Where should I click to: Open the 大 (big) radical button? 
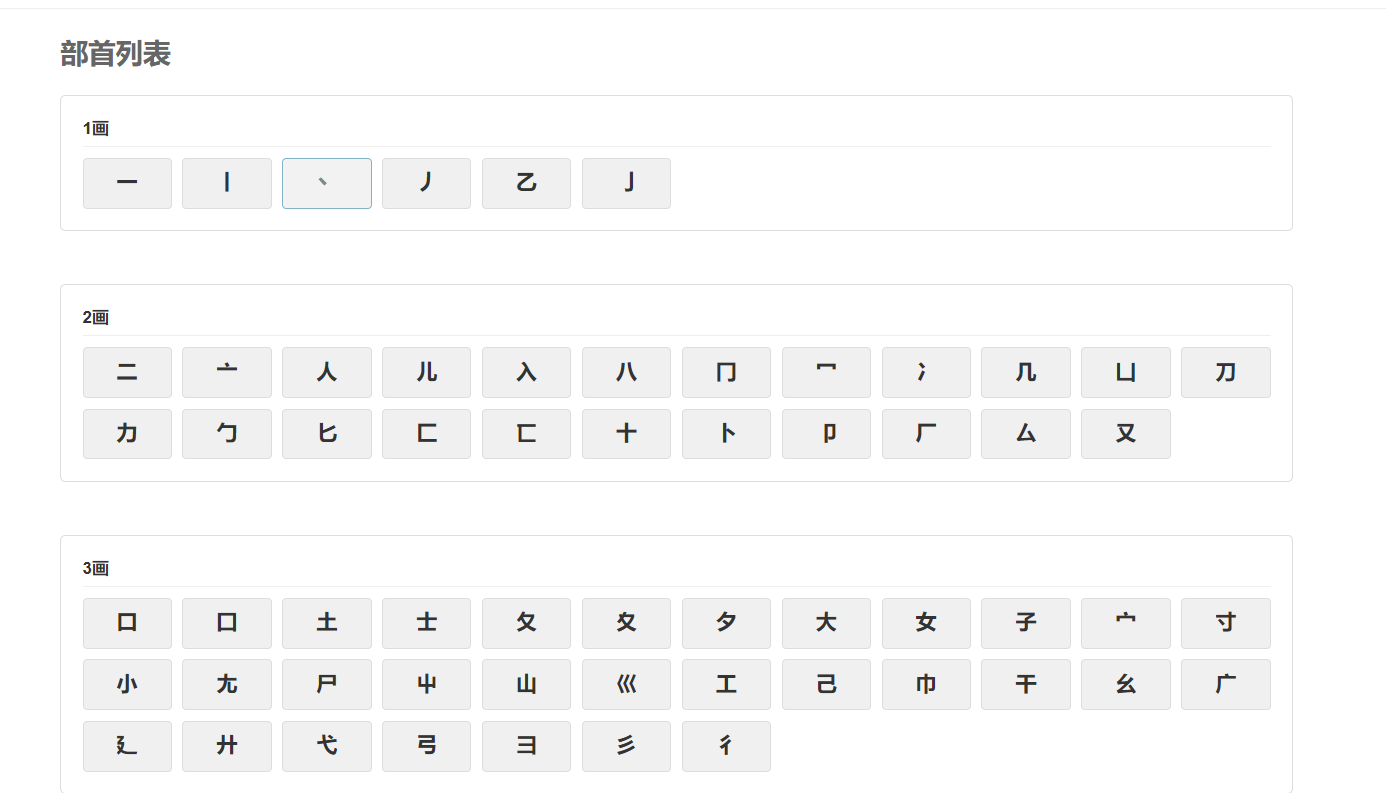coord(826,623)
